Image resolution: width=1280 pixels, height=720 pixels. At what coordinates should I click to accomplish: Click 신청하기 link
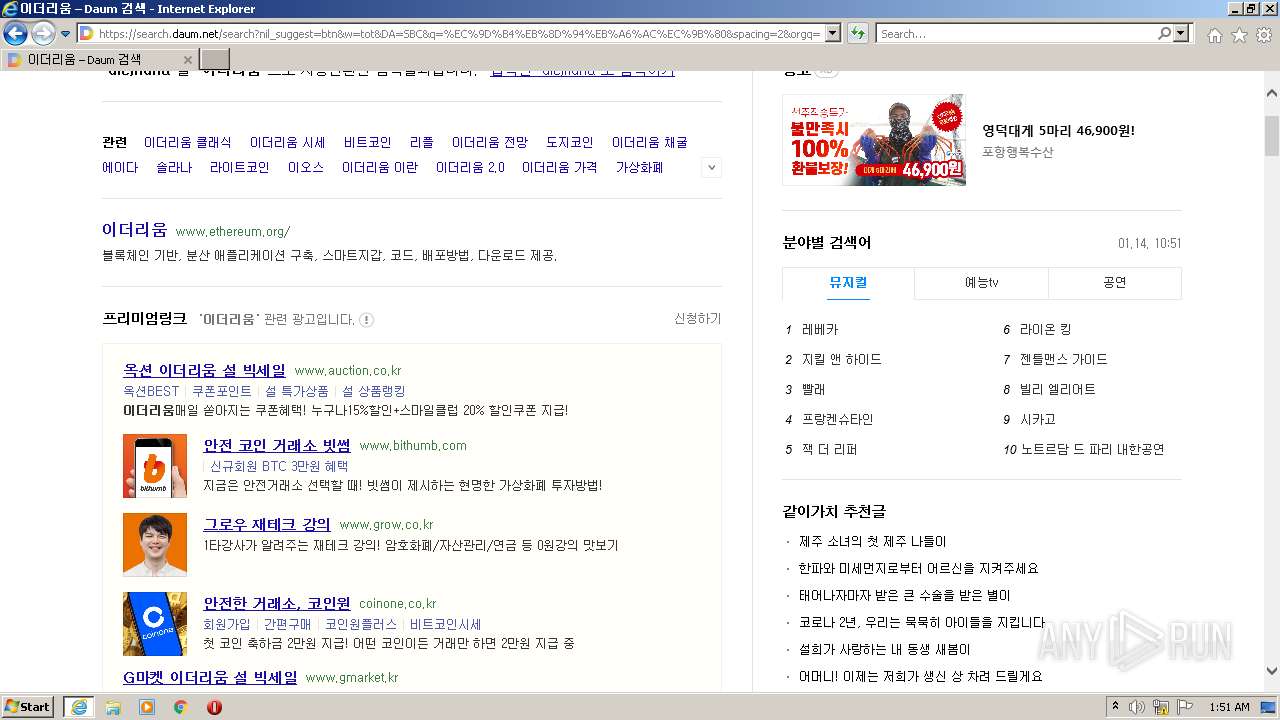click(697, 319)
